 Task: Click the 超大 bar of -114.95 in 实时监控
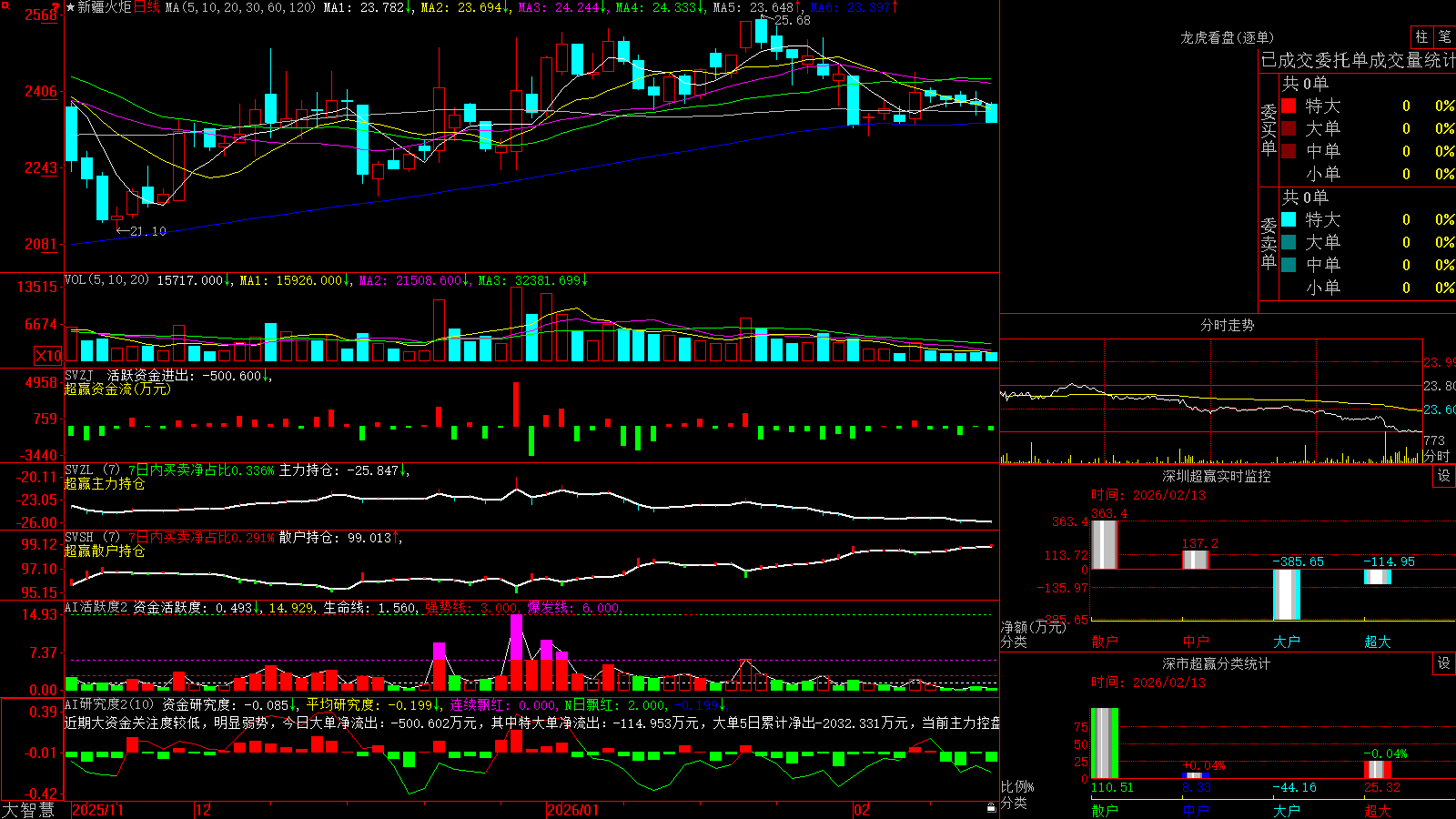tap(1377, 577)
